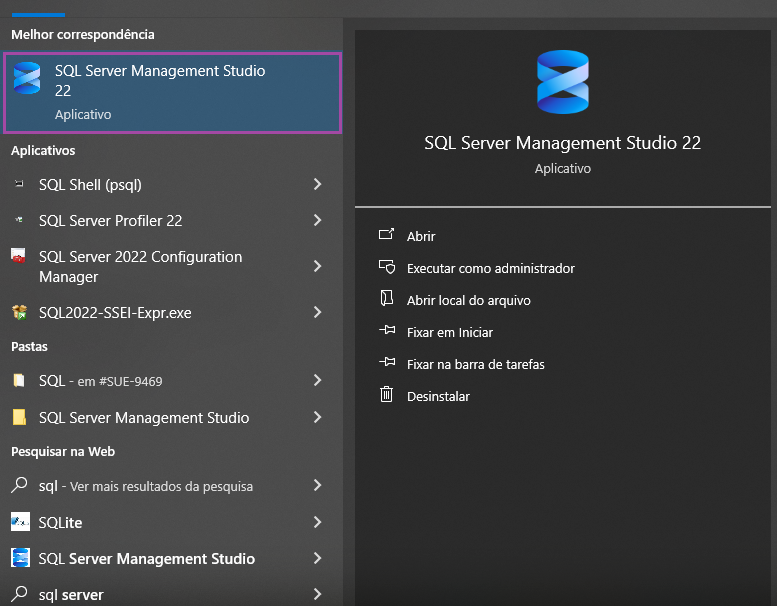Choose Abrir local do arquivo
The height and width of the screenshot is (606, 777).
tap(468, 300)
